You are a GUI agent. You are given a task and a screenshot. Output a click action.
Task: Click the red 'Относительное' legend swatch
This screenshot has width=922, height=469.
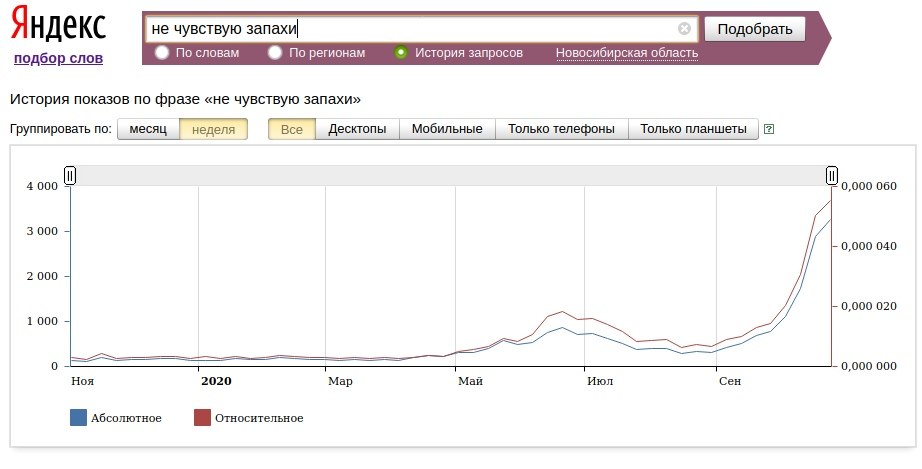pyautogui.click(x=202, y=418)
